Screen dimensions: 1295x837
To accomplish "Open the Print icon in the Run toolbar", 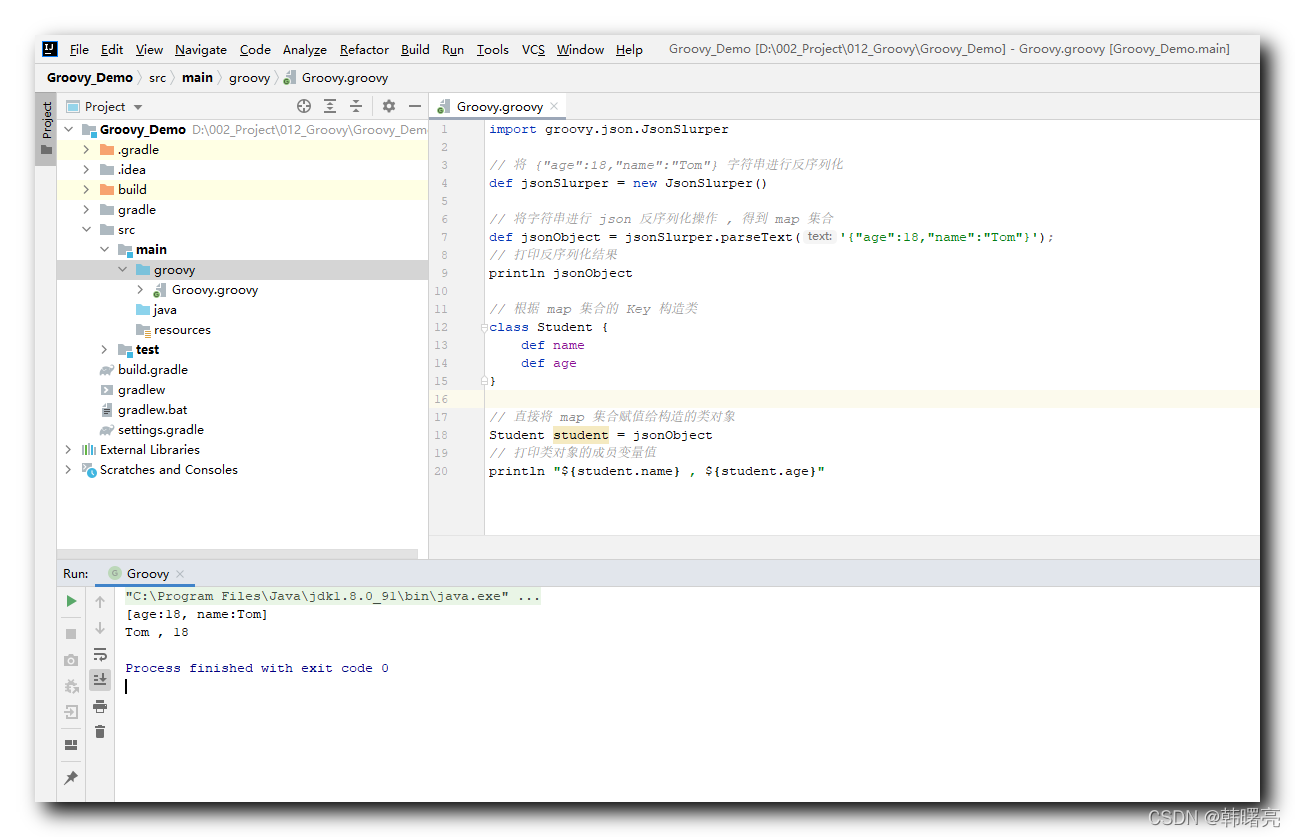I will (100, 706).
